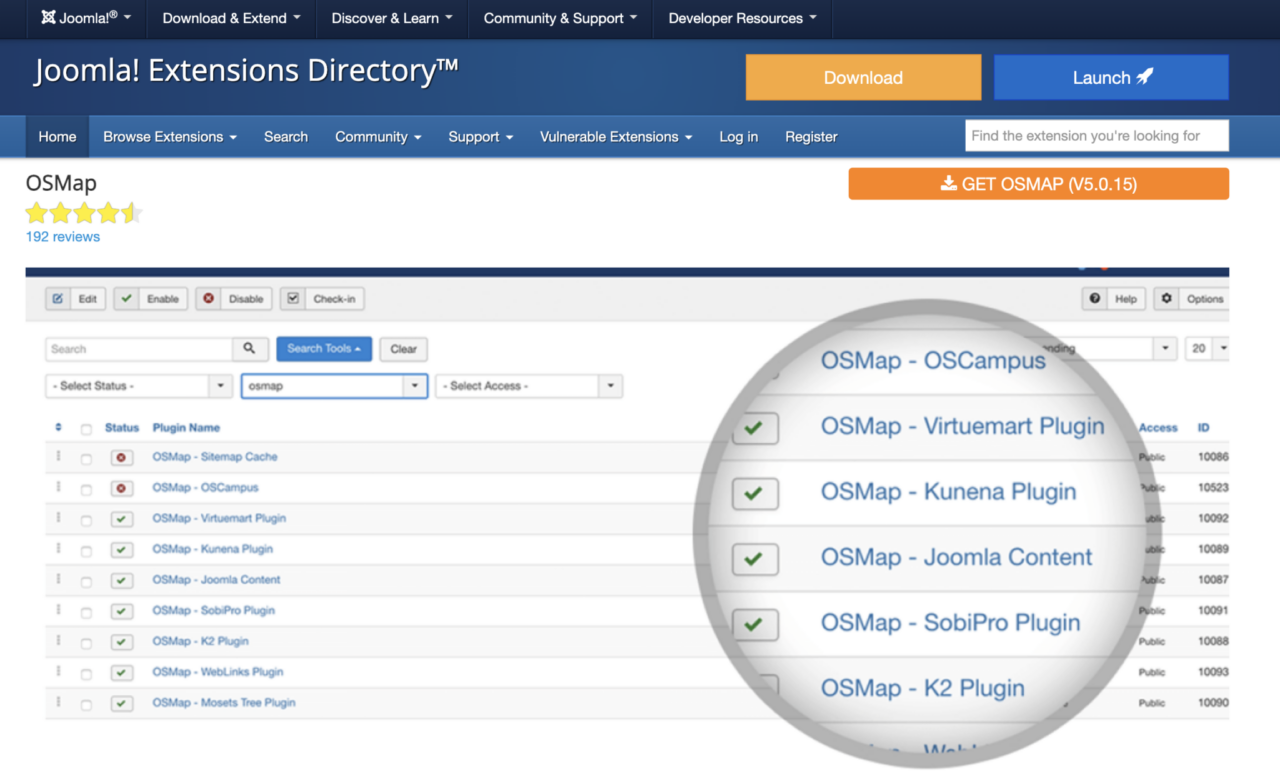Check the OSMap - K2 Plugin row checkbox
The height and width of the screenshot is (784, 1280).
[x=86, y=643]
